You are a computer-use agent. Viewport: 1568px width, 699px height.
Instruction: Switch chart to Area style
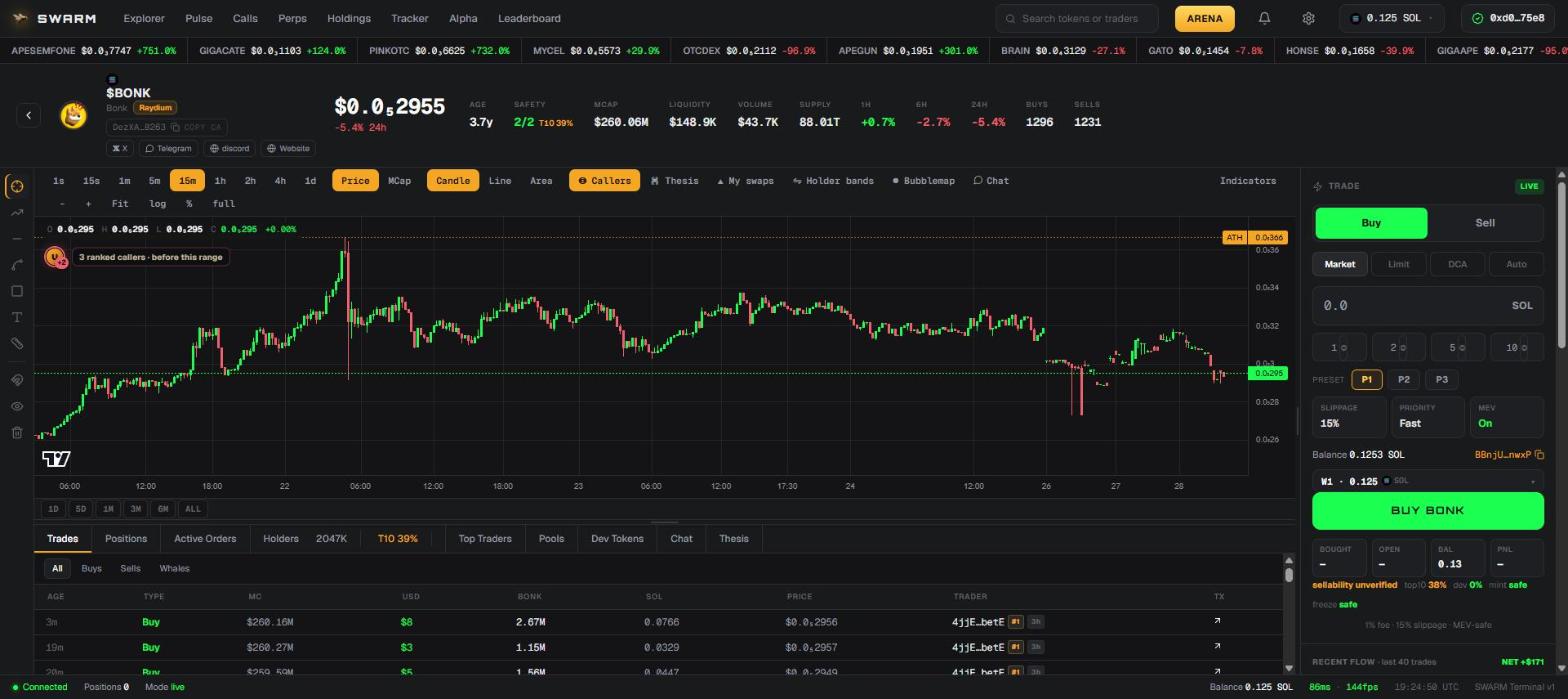coord(541,181)
